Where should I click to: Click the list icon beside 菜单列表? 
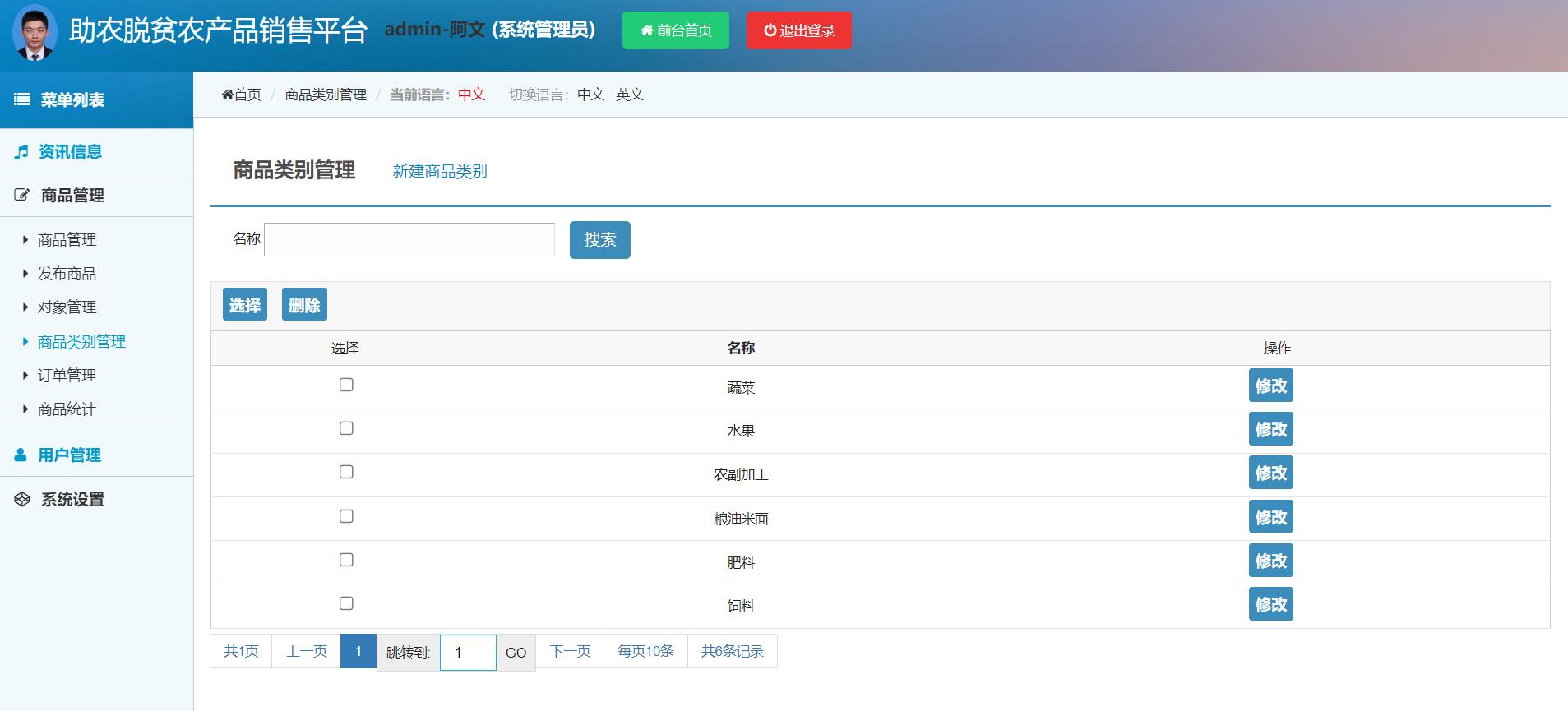pyautogui.click(x=22, y=99)
